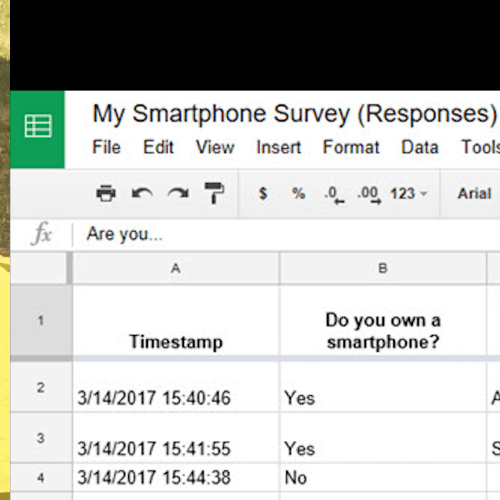Viewport: 500px width, 500px height.
Task: Format as percent icon
Action: (x=299, y=193)
